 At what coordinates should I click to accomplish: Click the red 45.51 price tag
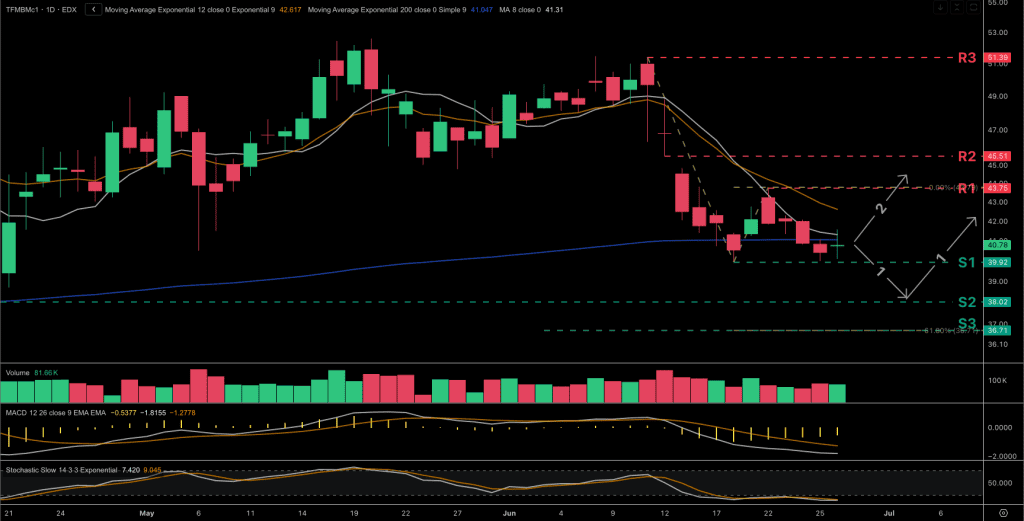pos(998,157)
